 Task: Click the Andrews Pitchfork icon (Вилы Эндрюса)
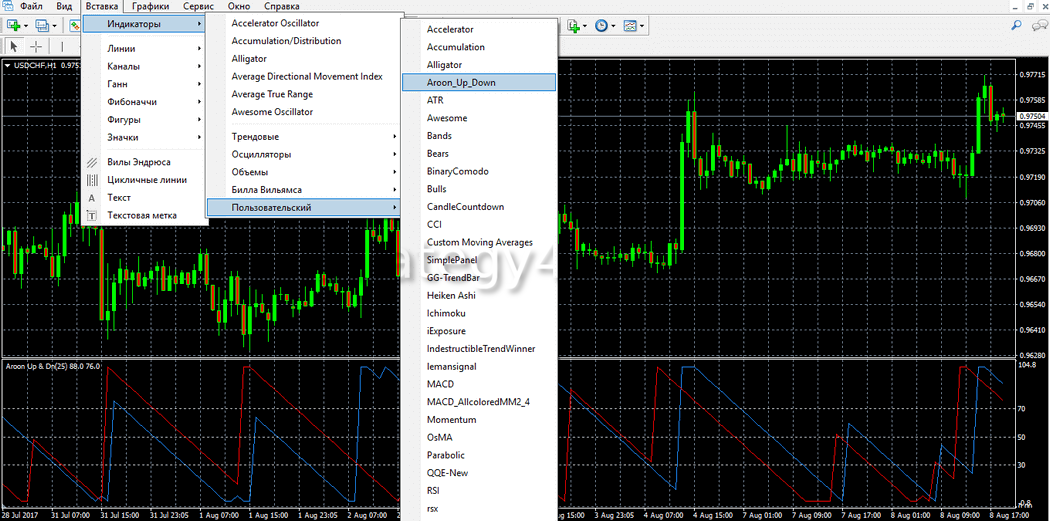click(92, 162)
